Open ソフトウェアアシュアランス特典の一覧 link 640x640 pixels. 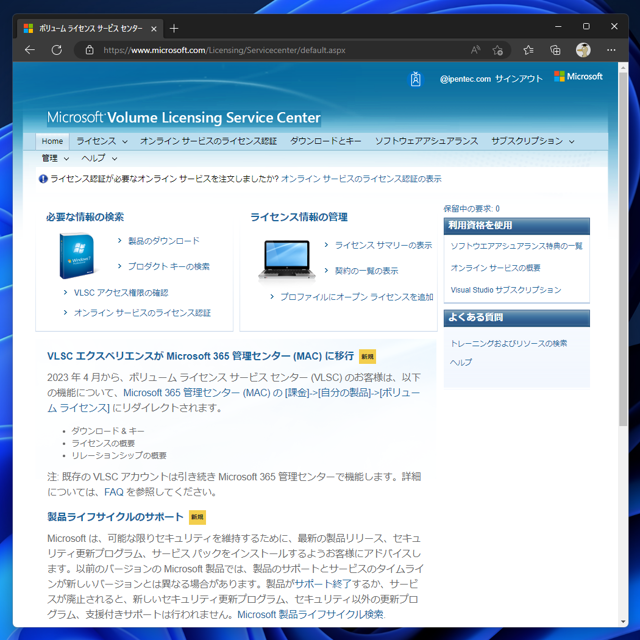pos(516,246)
